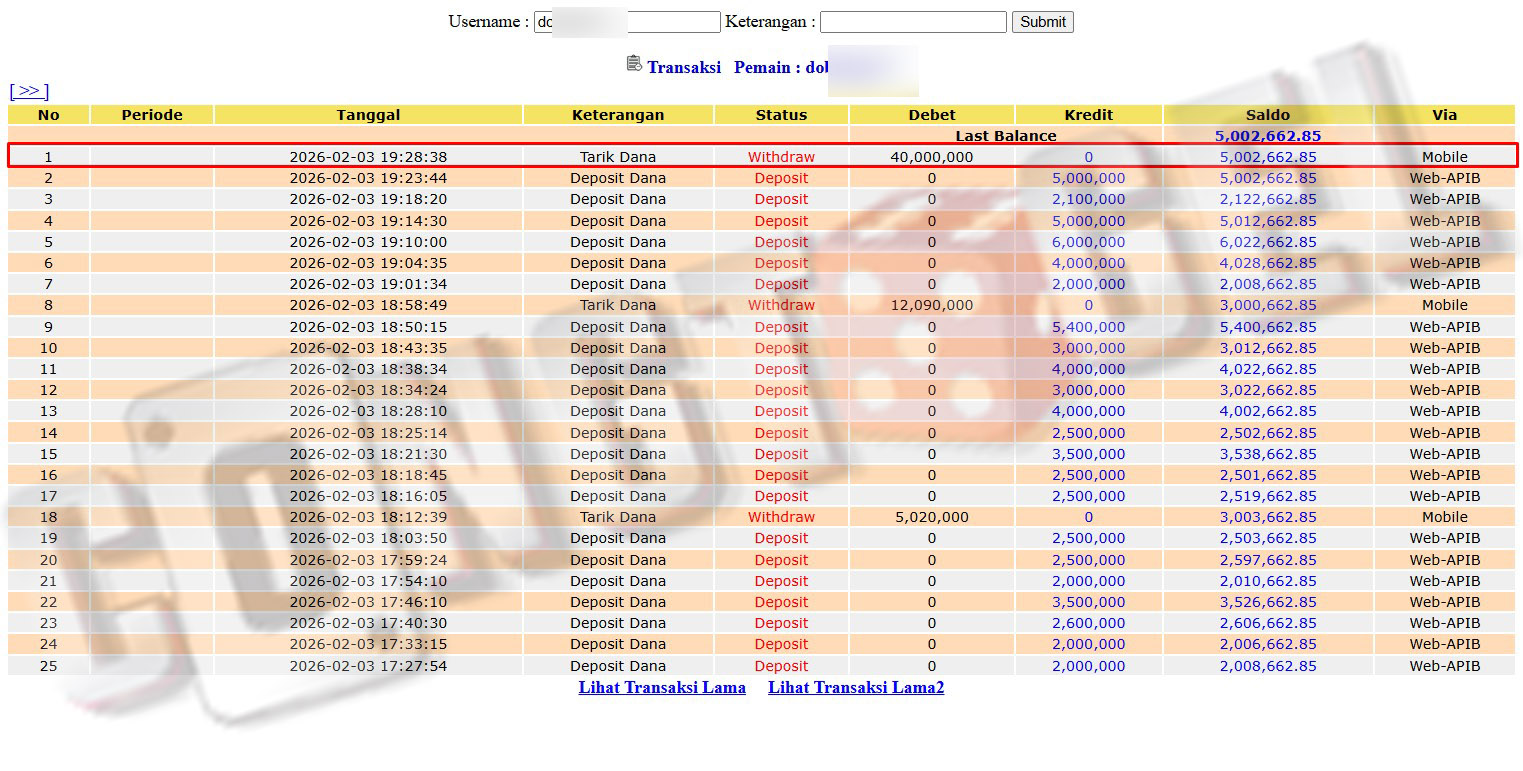Image resolution: width=1523 pixels, height=771 pixels.
Task: Click the Via column header
Action: click(x=1444, y=115)
